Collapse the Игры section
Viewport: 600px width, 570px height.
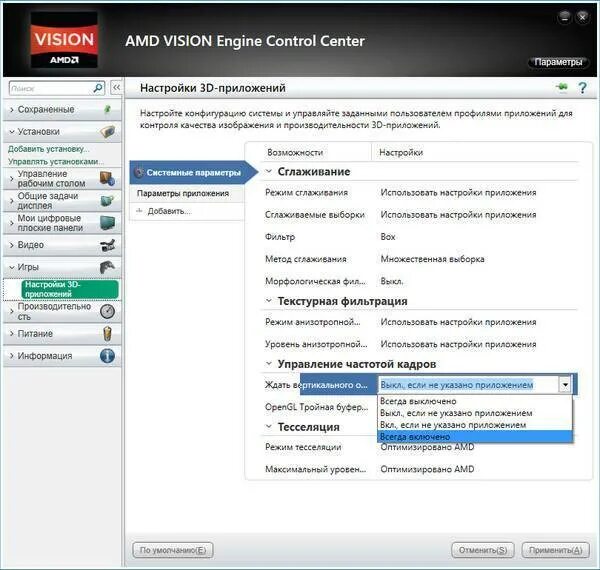click(x=11, y=267)
